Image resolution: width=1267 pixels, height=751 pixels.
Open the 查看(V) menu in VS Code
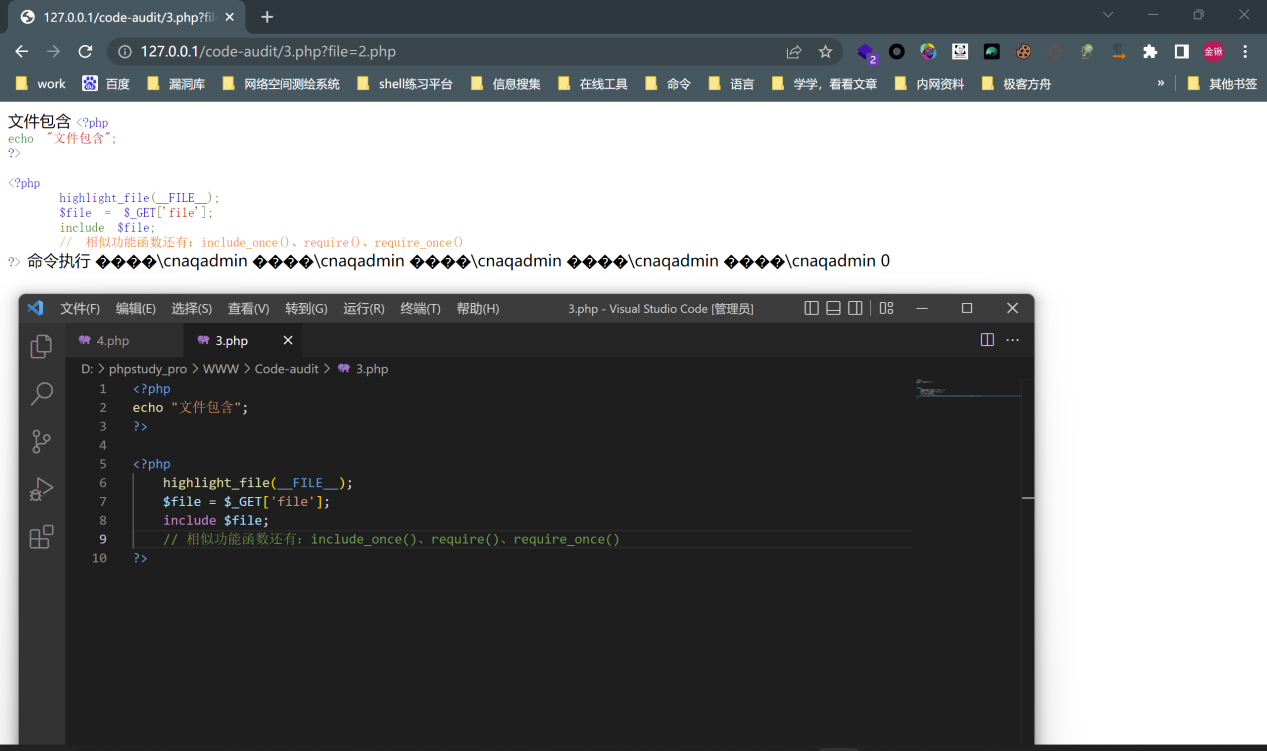pos(249,308)
